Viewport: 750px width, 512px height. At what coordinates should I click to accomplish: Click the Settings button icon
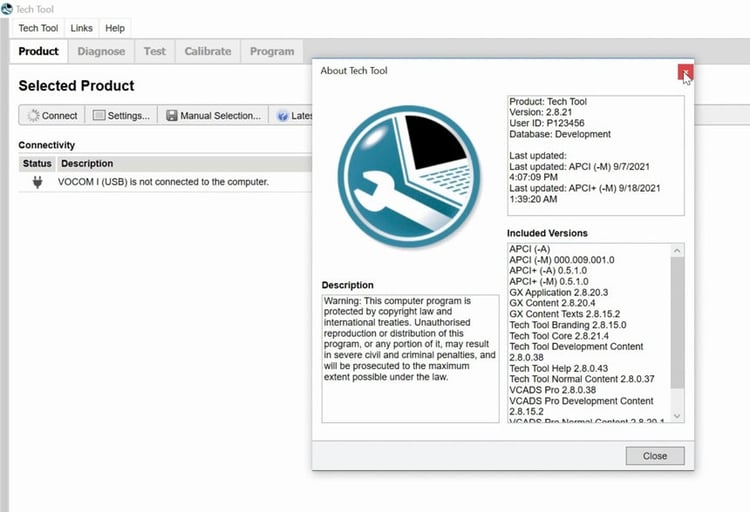[x=99, y=115]
